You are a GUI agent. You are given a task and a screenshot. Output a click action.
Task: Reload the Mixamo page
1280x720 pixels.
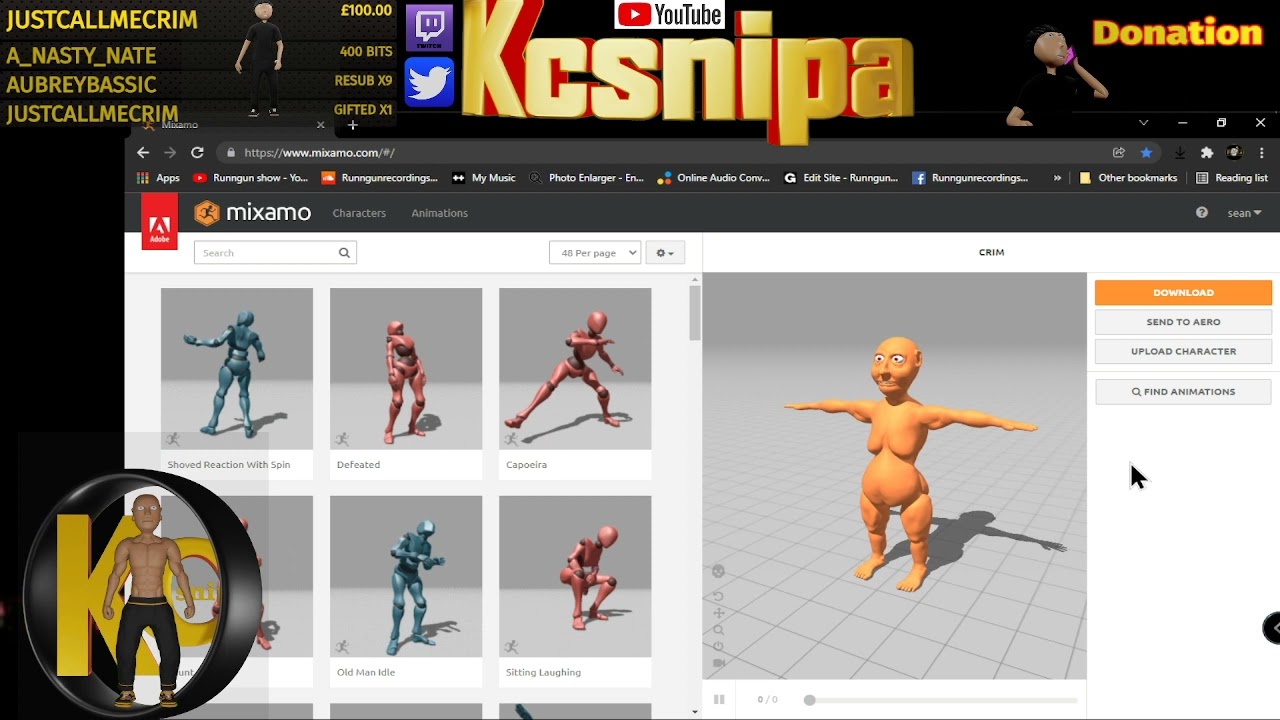pyautogui.click(x=197, y=153)
